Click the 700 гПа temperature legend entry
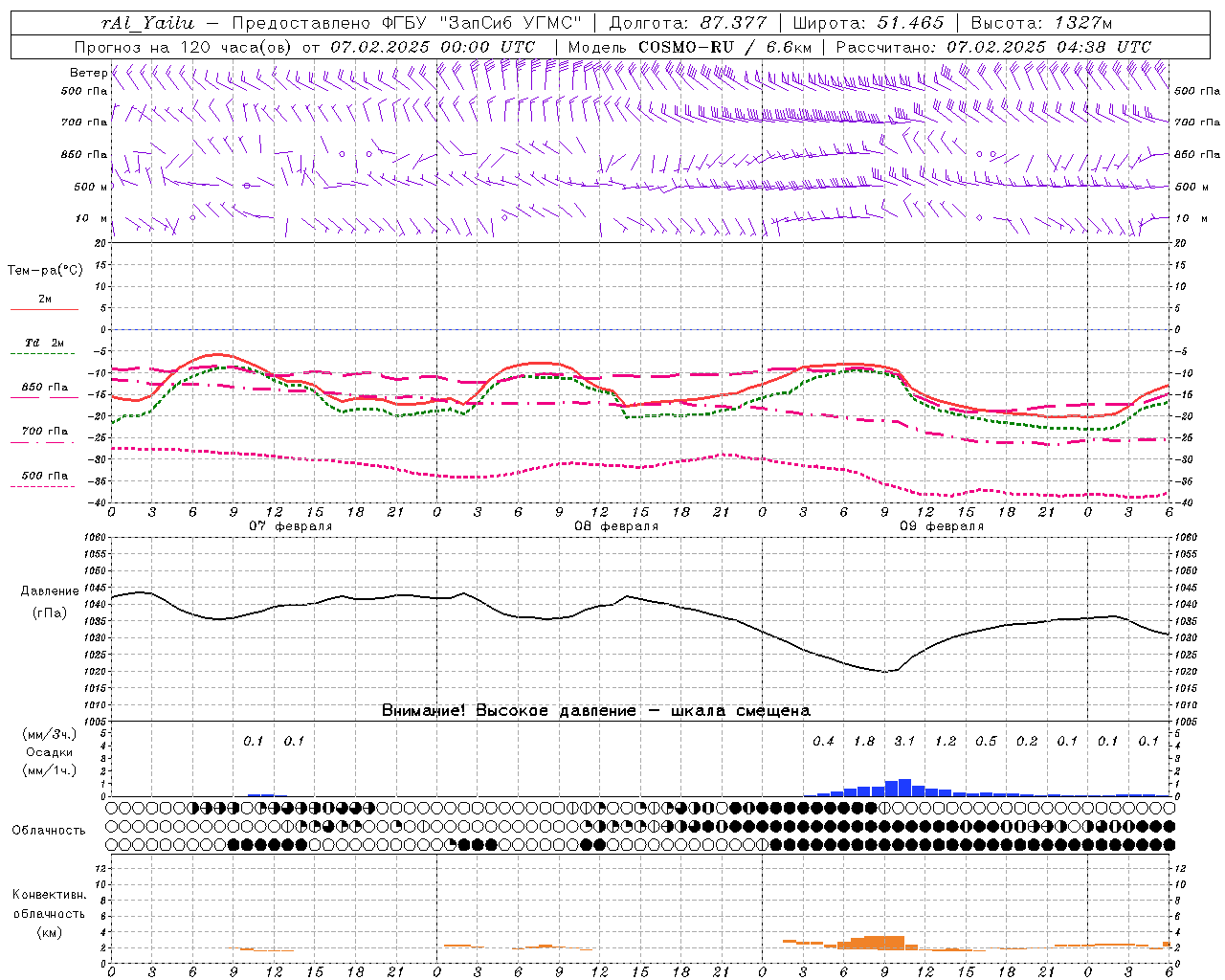 pos(44,431)
